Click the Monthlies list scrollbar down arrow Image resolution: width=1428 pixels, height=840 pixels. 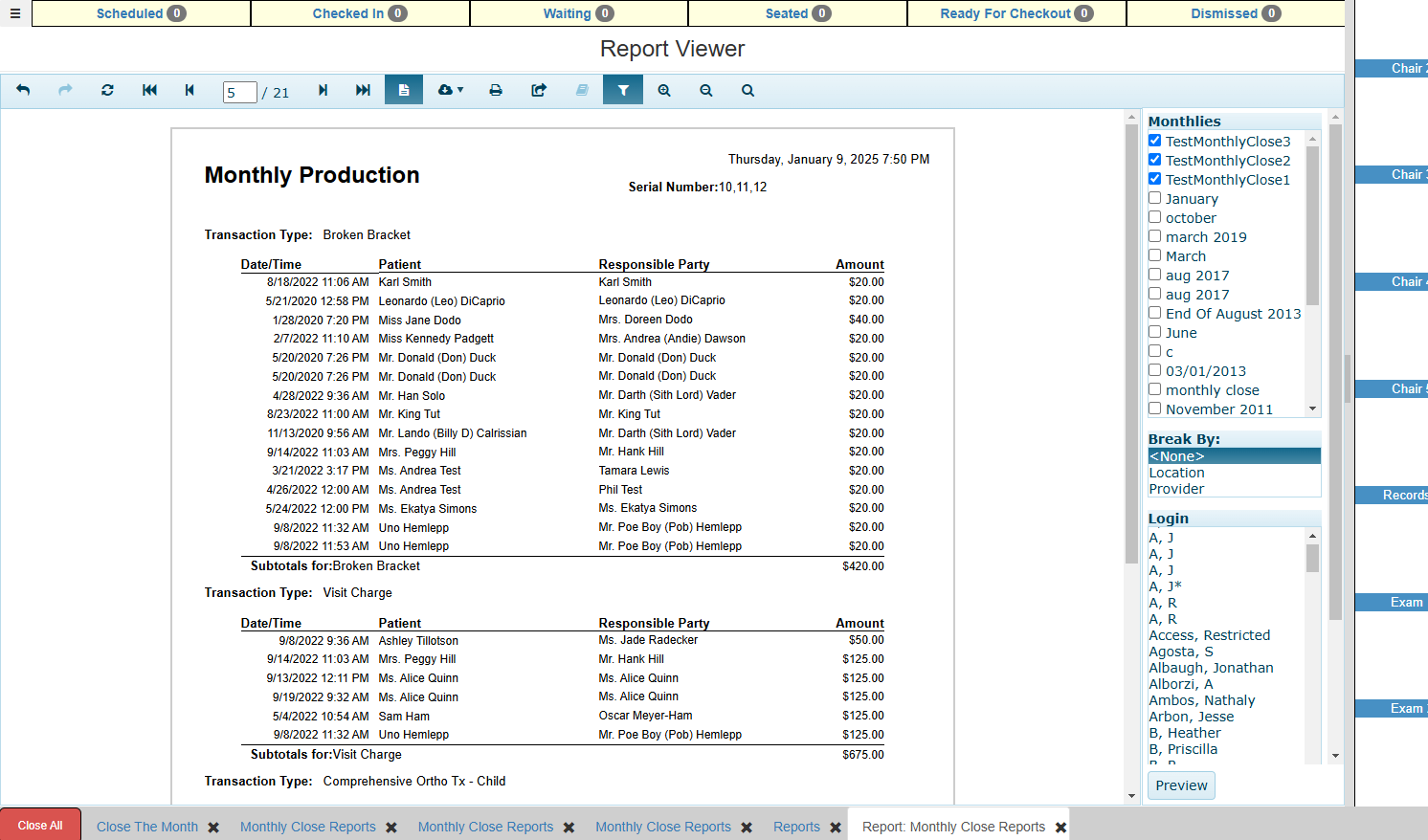coord(1312,409)
